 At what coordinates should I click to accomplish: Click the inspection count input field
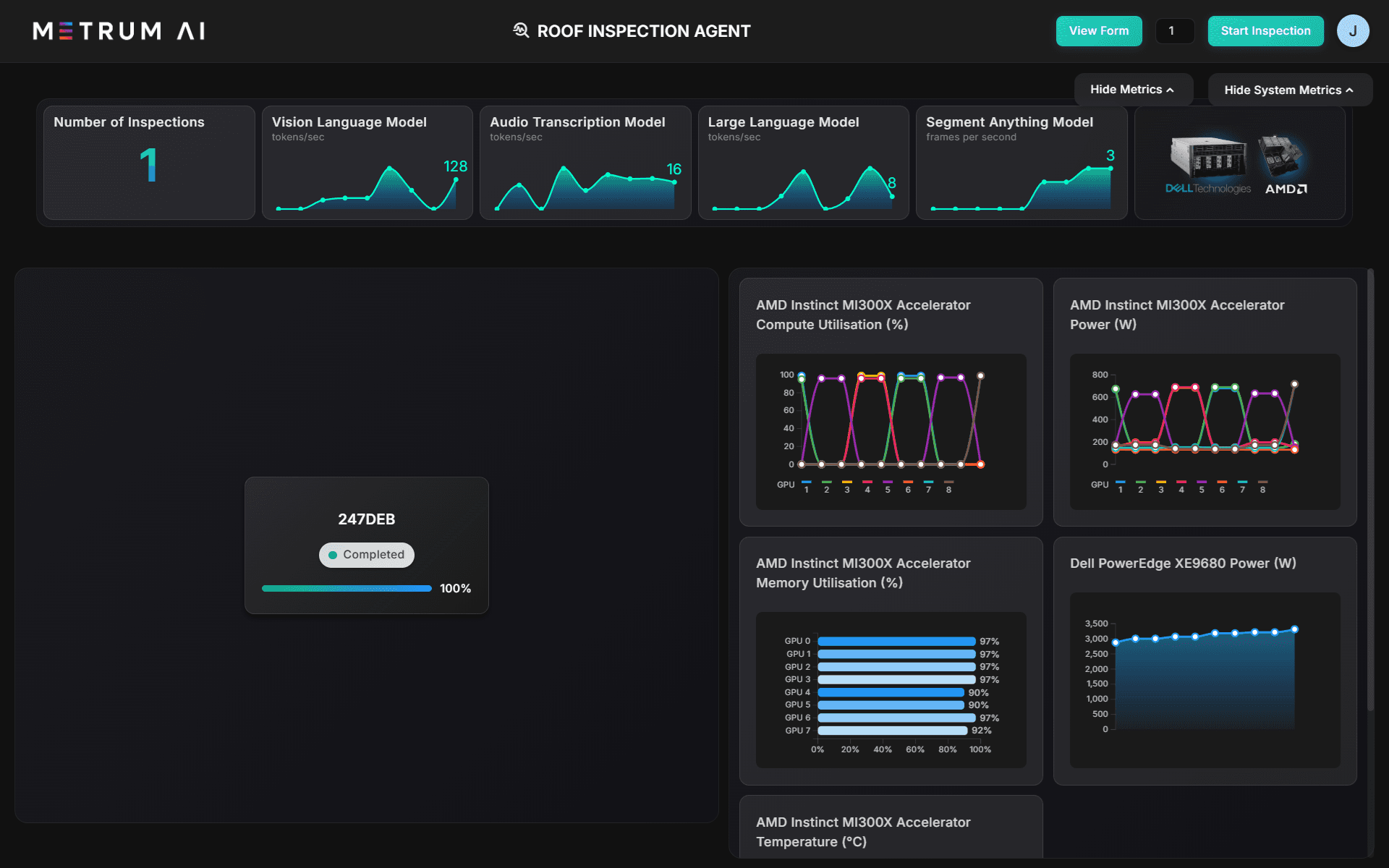[1174, 31]
